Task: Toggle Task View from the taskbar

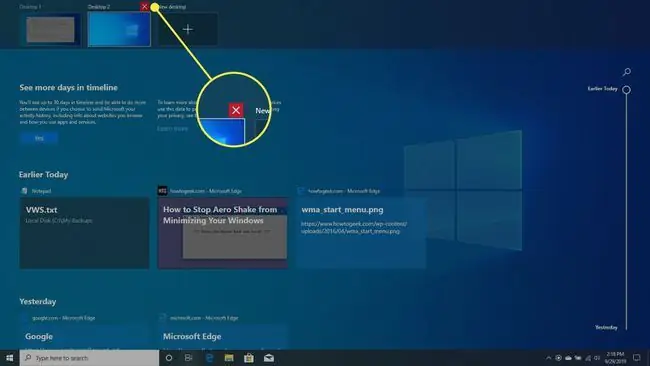Action: click(x=189, y=358)
